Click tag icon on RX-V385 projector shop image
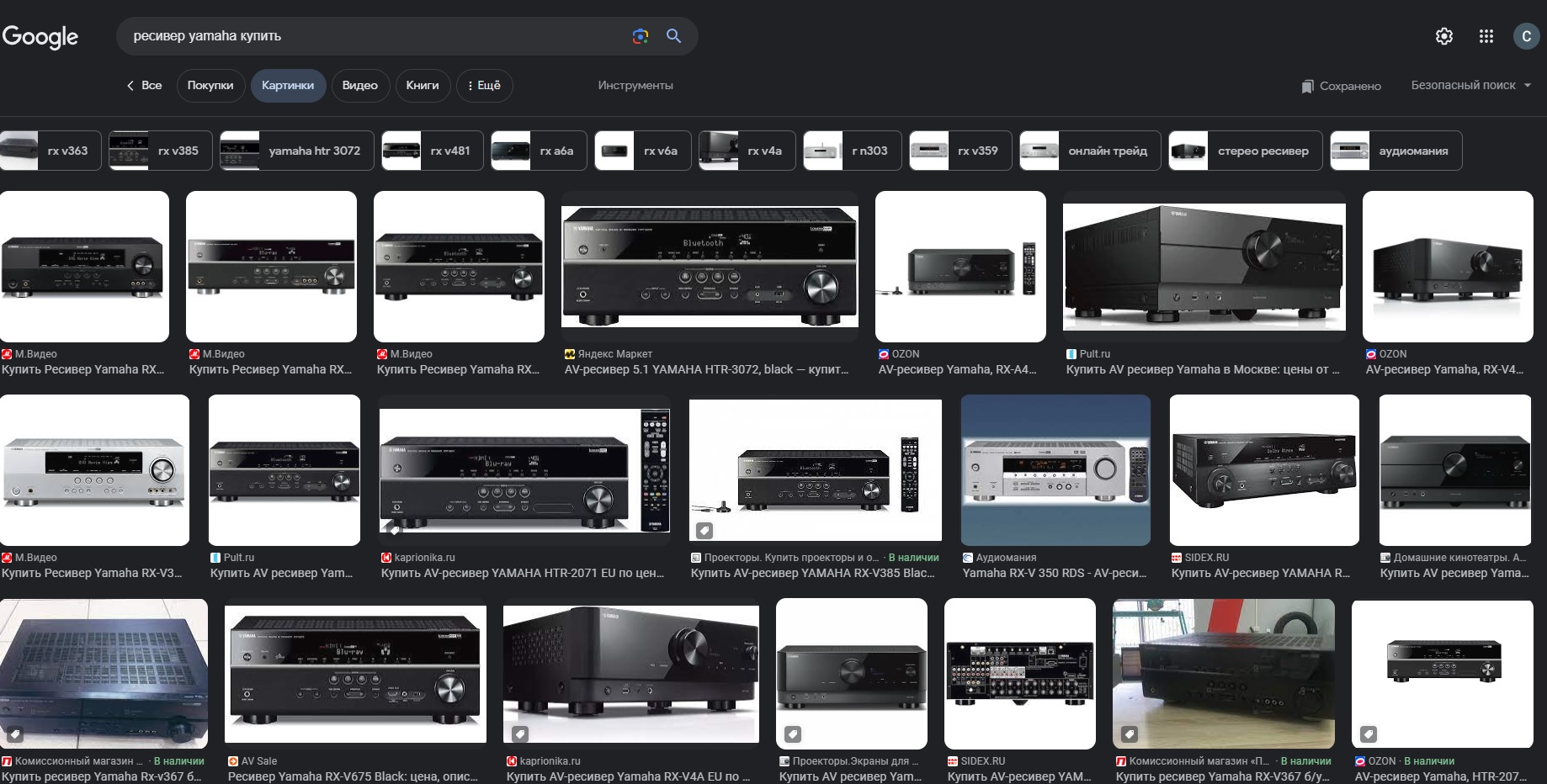 tap(704, 531)
